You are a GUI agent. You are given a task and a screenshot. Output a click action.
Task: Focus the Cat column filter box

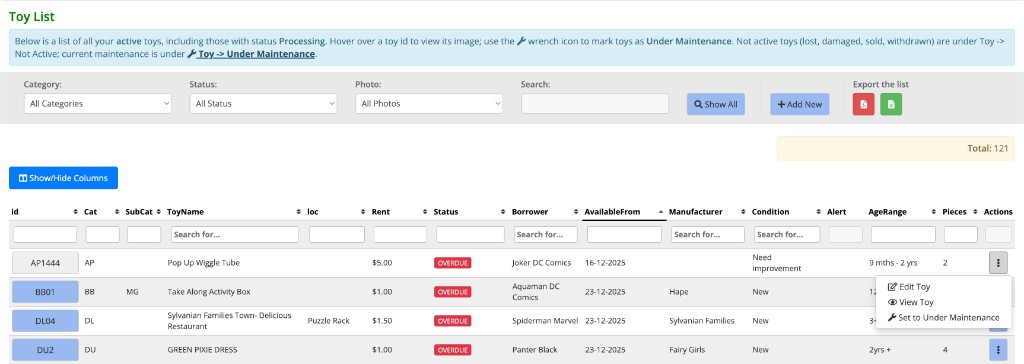pyautogui.click(x=103, y=234)
